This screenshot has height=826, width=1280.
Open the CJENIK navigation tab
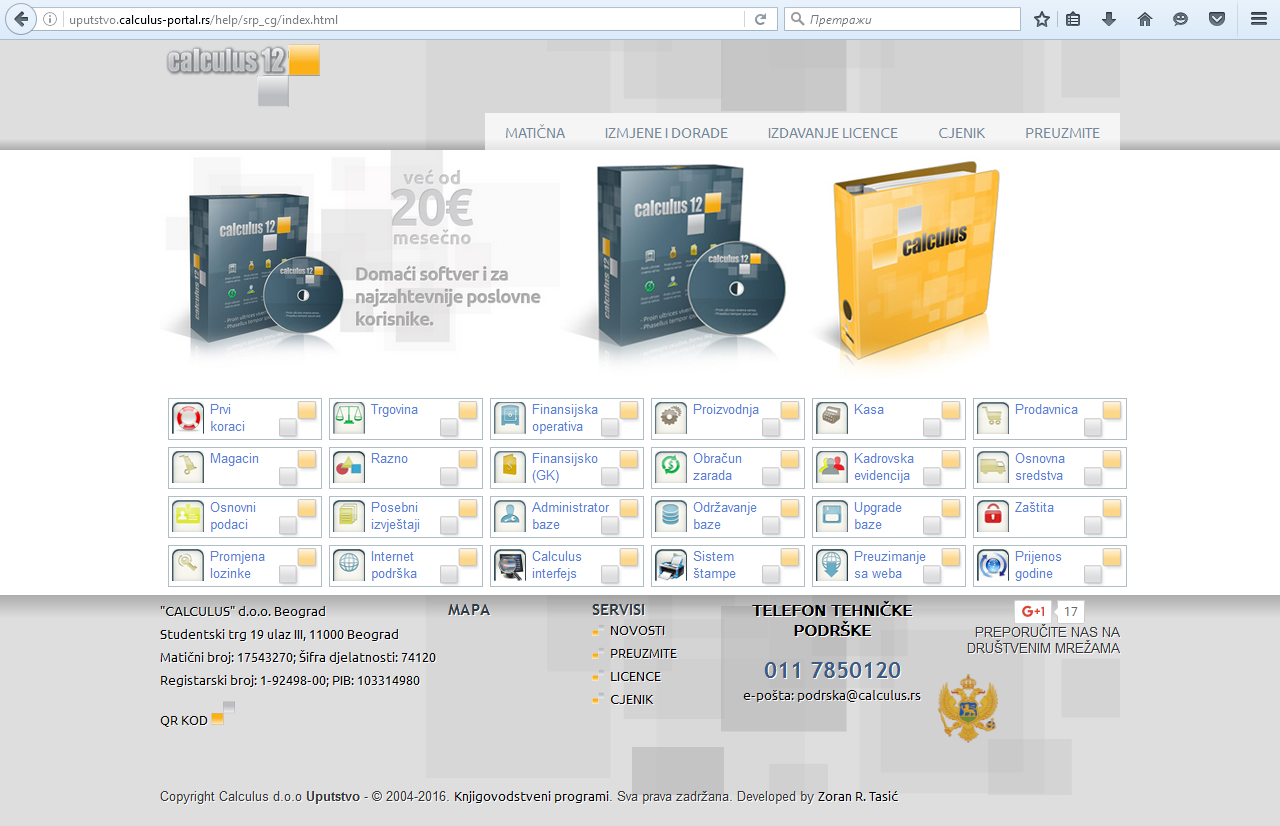[961, 133]
